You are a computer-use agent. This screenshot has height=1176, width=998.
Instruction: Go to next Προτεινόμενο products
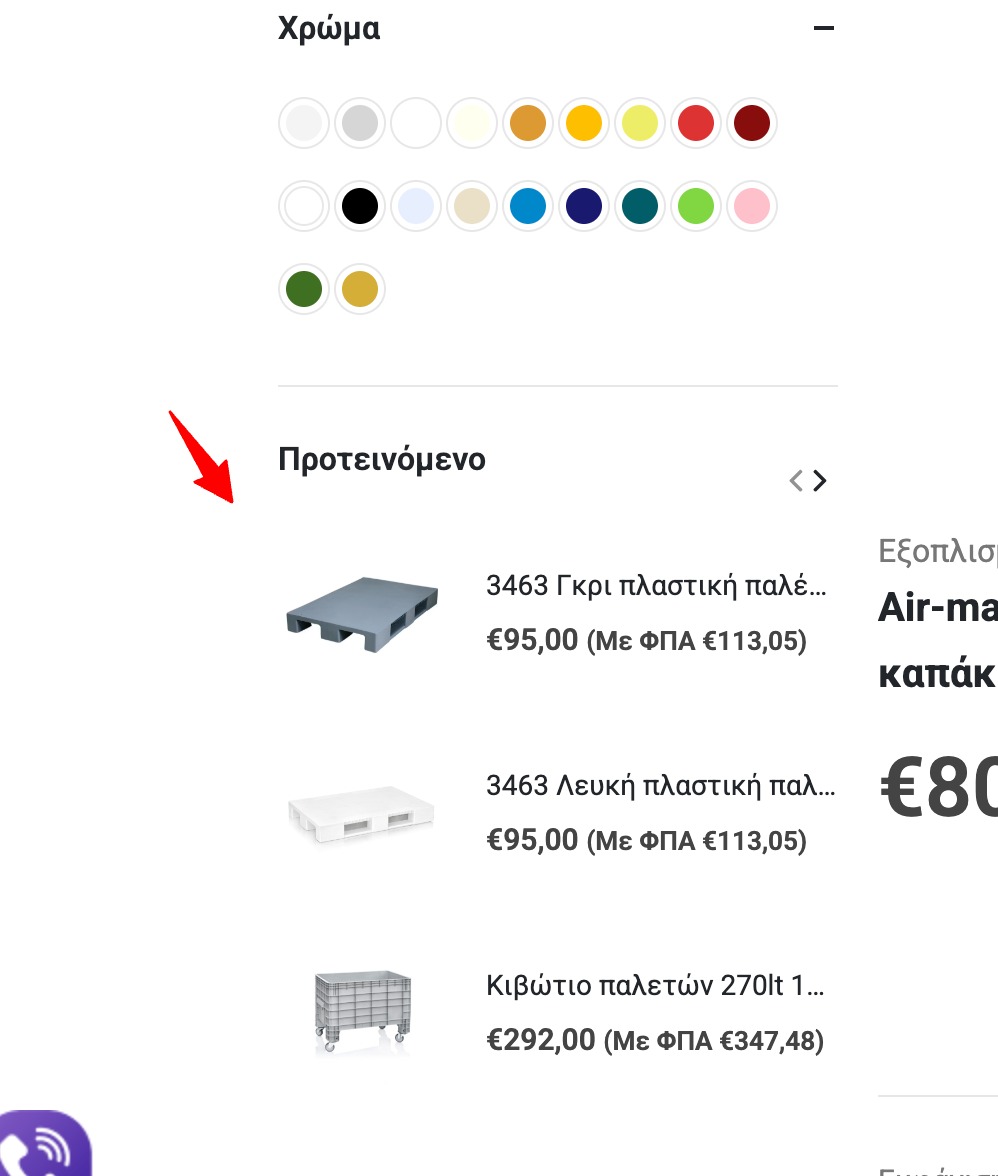[820, 481]
